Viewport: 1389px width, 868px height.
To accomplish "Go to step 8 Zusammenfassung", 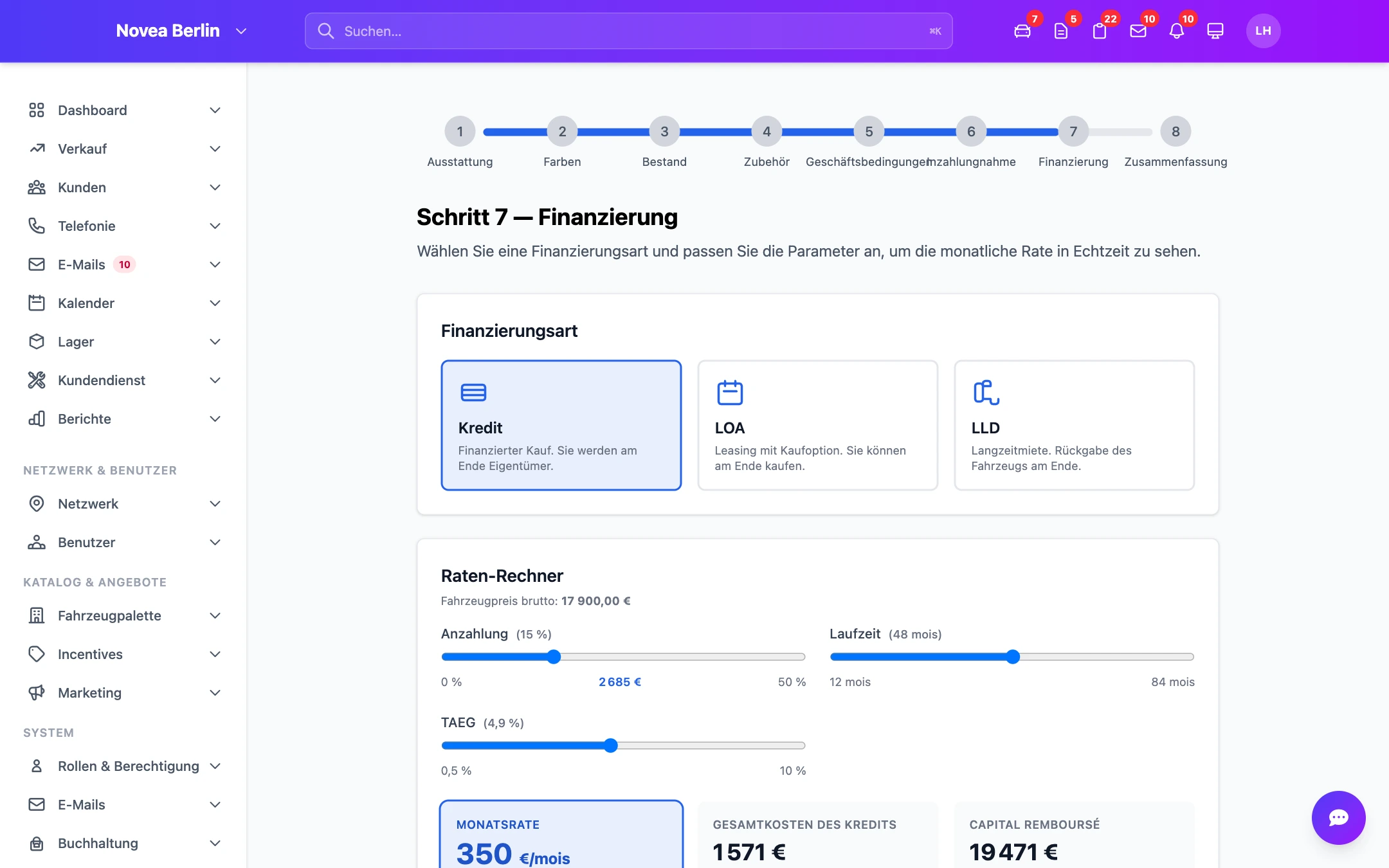I will coord(1176,131).
